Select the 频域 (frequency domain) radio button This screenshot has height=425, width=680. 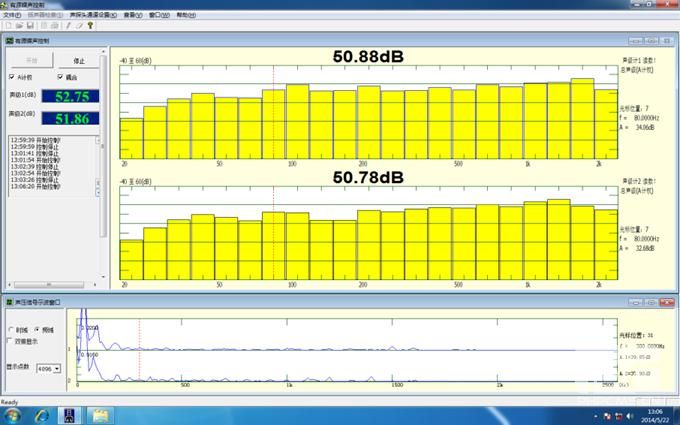37,330
